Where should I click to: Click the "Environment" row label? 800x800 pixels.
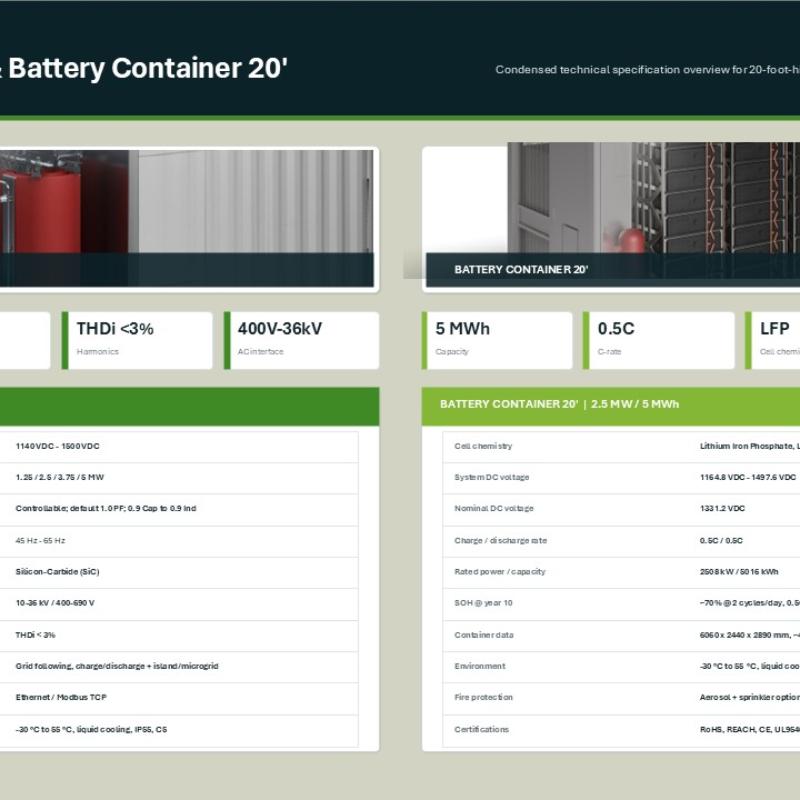[x=480, y=666]
